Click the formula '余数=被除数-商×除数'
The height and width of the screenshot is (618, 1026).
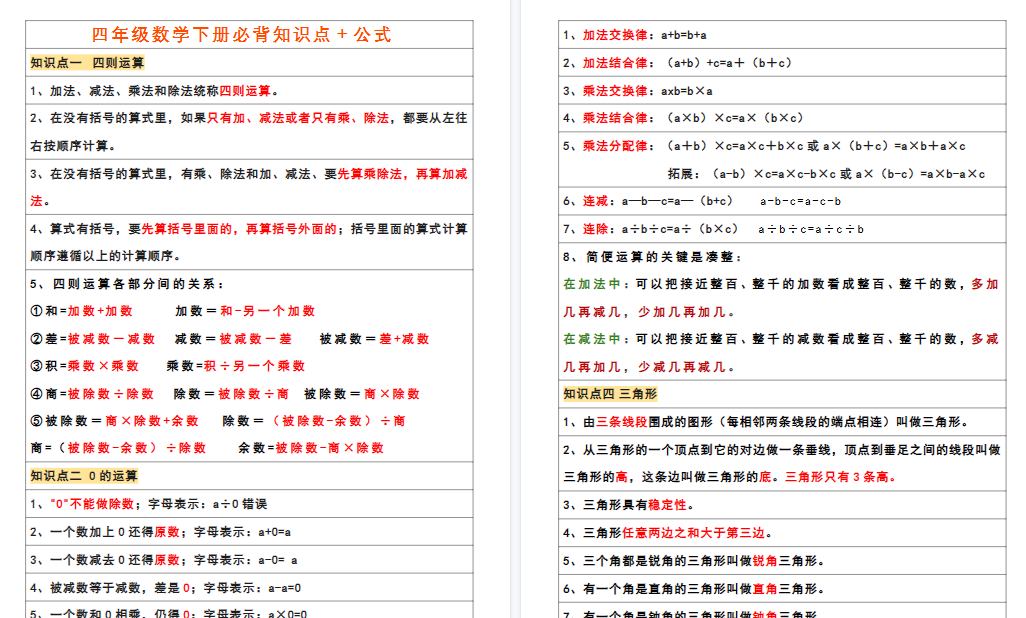pyautogui.click(x=311, y=448)
